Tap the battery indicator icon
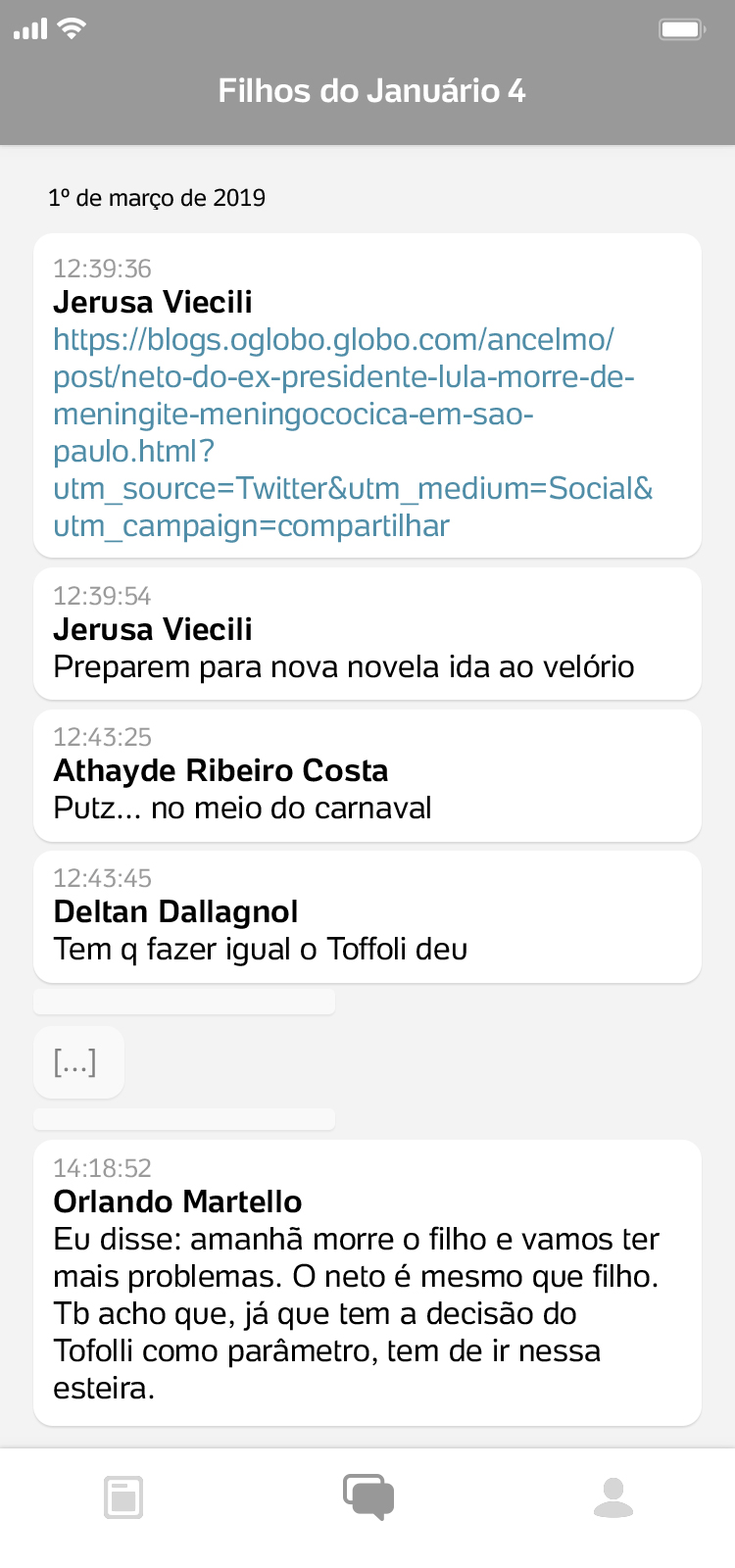Image resolution: width=735 pixels, height=1568 pixels. pos(682,29)
